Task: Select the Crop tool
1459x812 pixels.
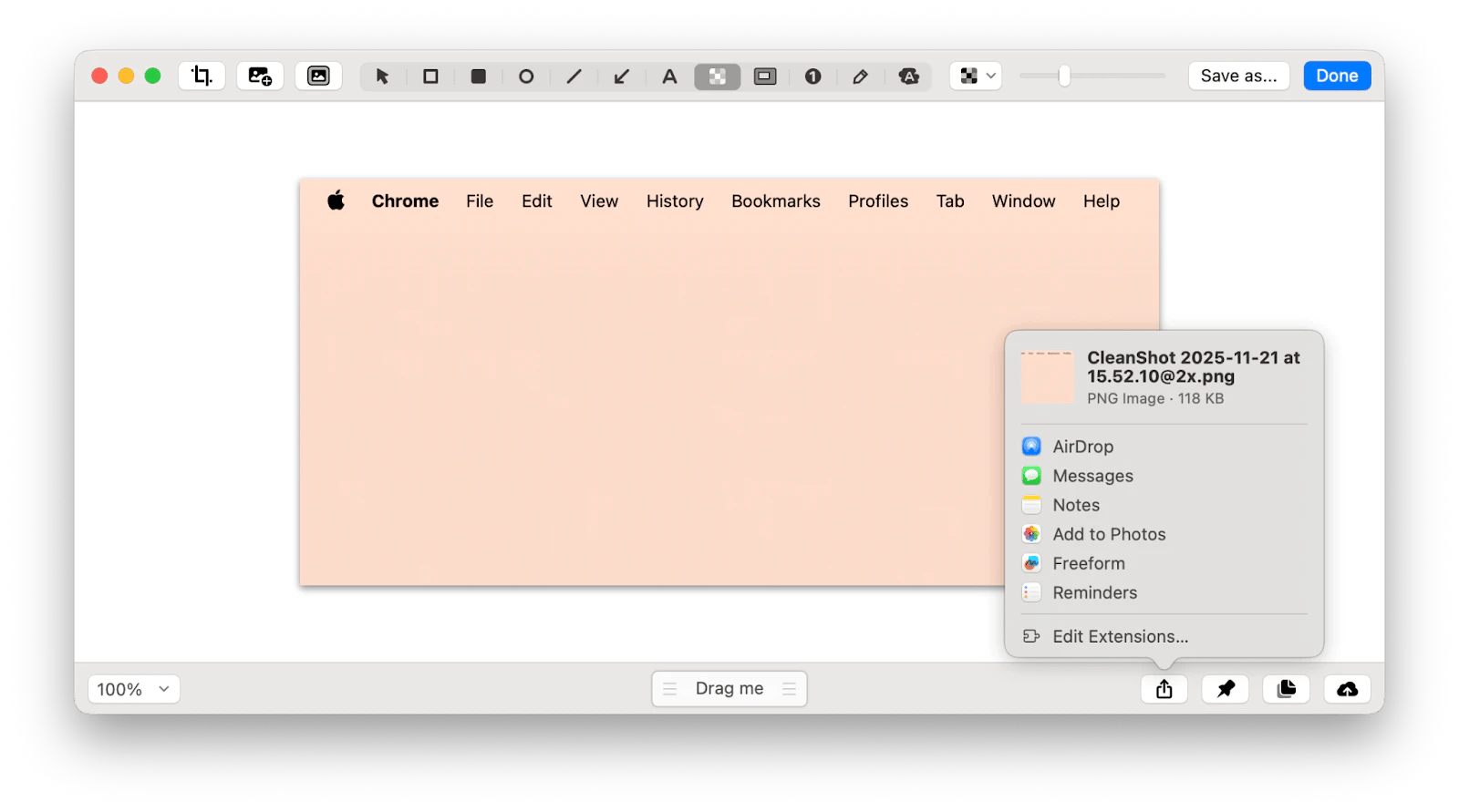Action: (x=202, y=76)
